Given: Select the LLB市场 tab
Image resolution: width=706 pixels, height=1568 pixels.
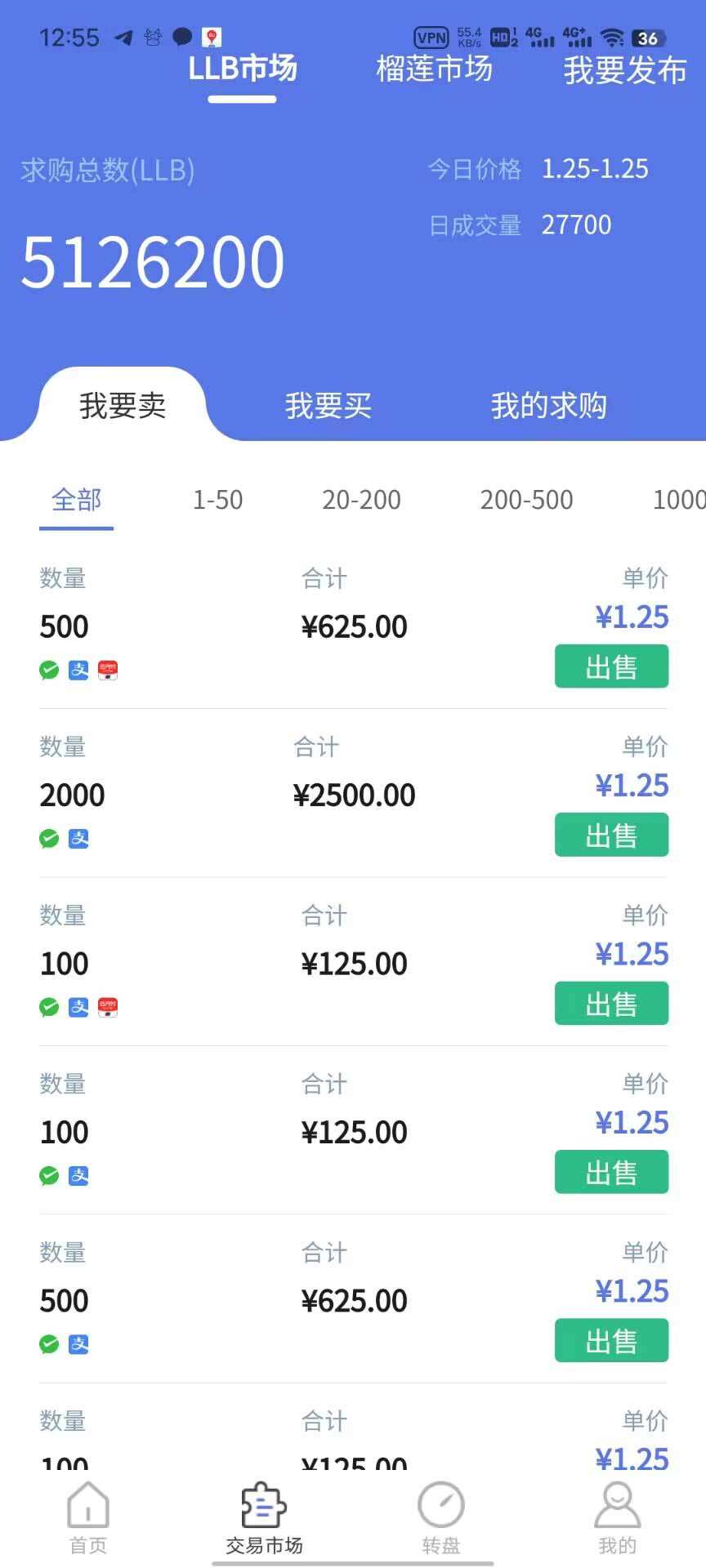Looking at the screenshot, I should (242, 69).
